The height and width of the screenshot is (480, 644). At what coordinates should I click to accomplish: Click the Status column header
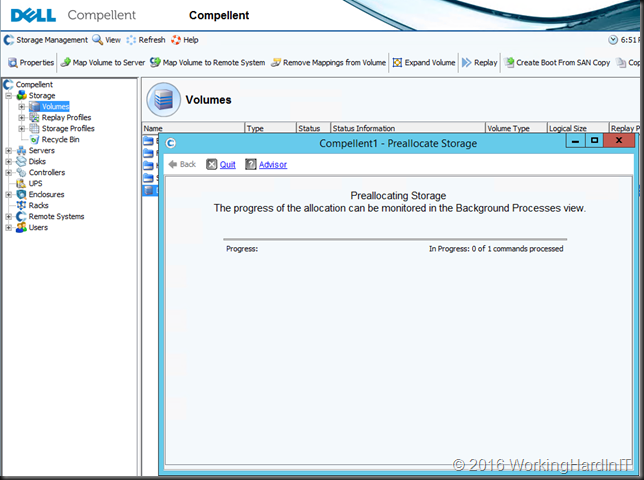313,128
